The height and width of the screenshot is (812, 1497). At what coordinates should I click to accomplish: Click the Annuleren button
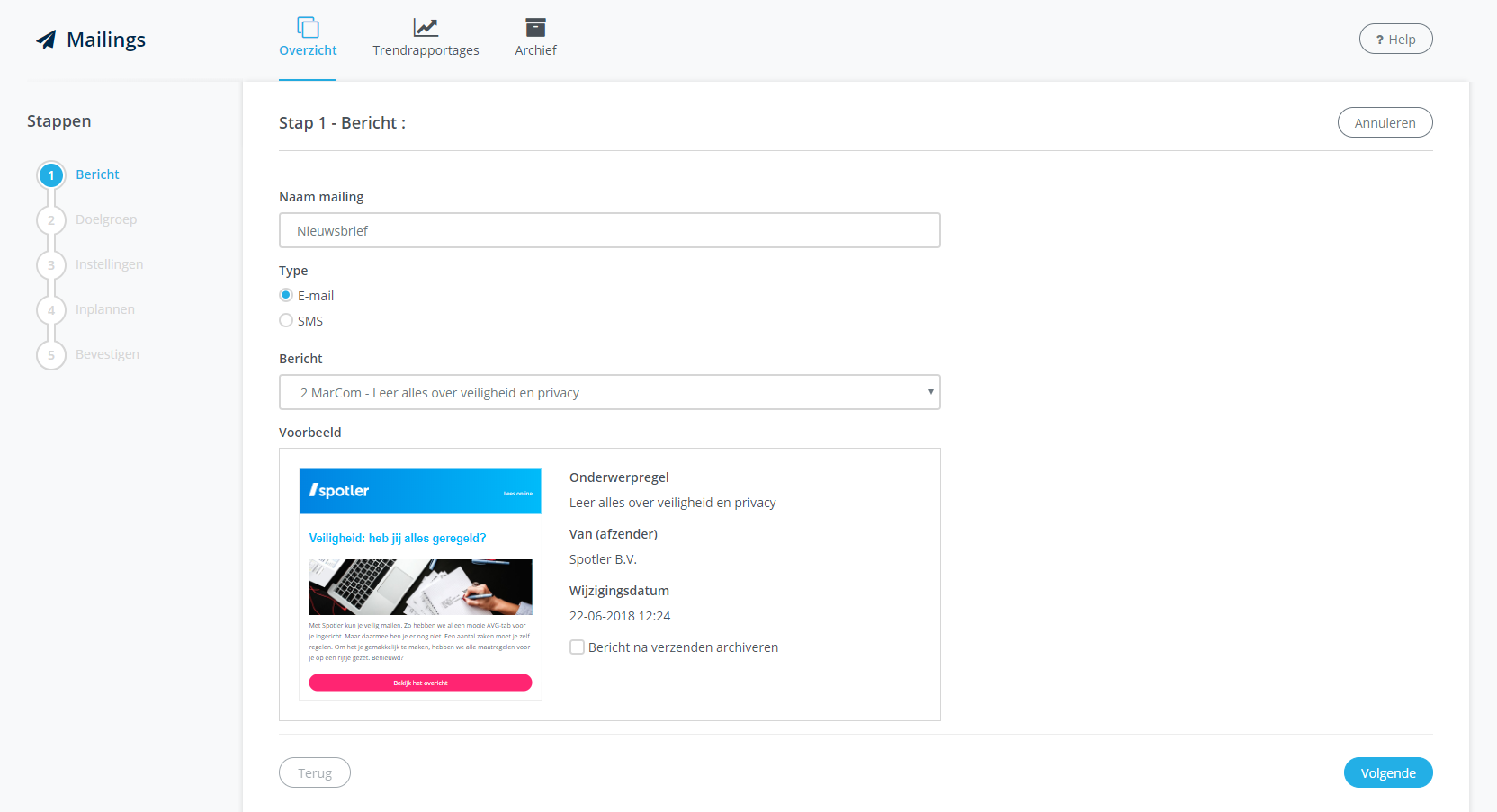[1385, 122]
